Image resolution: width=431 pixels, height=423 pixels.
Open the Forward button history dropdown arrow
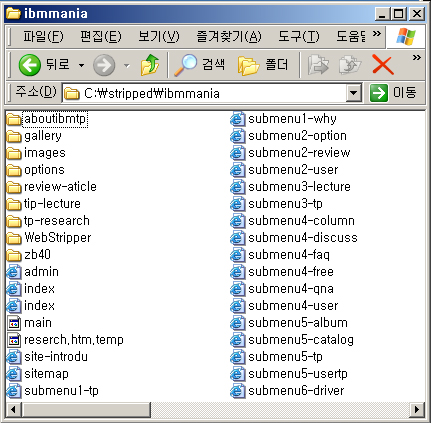127,65
